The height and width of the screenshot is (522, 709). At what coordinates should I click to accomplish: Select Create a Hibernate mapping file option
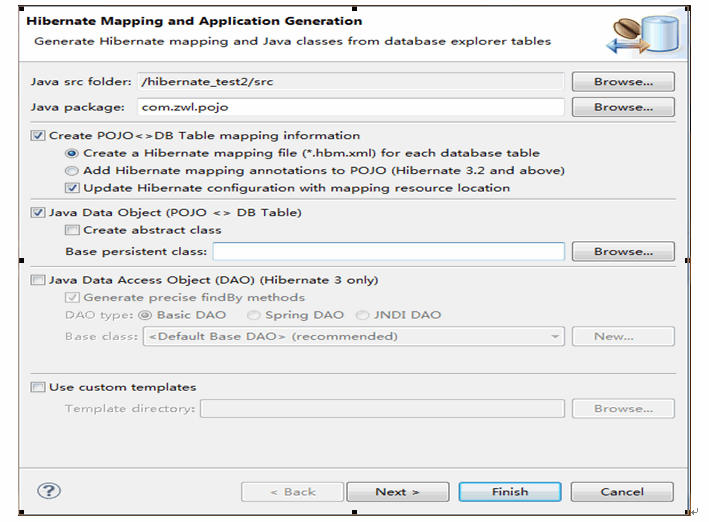[x=71, y=153]
